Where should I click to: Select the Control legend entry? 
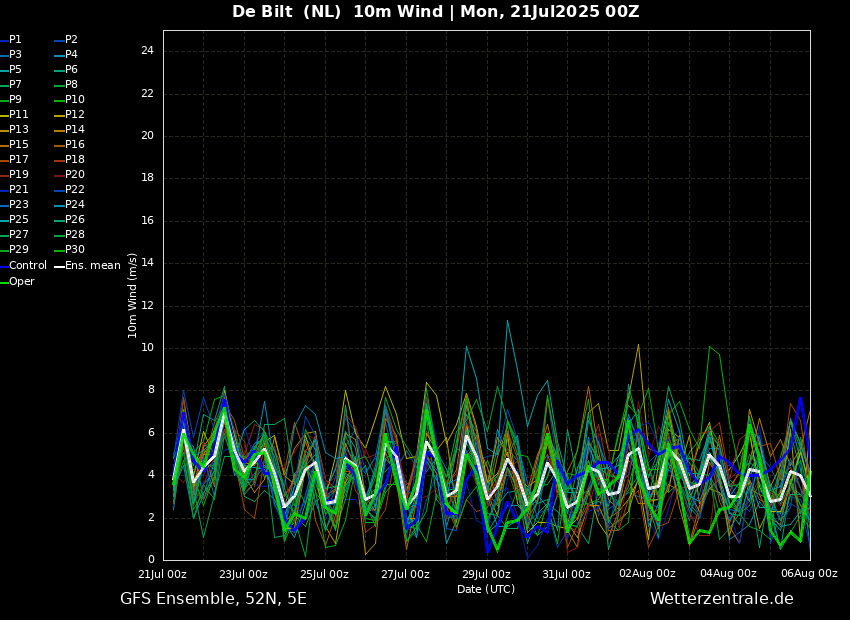23,266
